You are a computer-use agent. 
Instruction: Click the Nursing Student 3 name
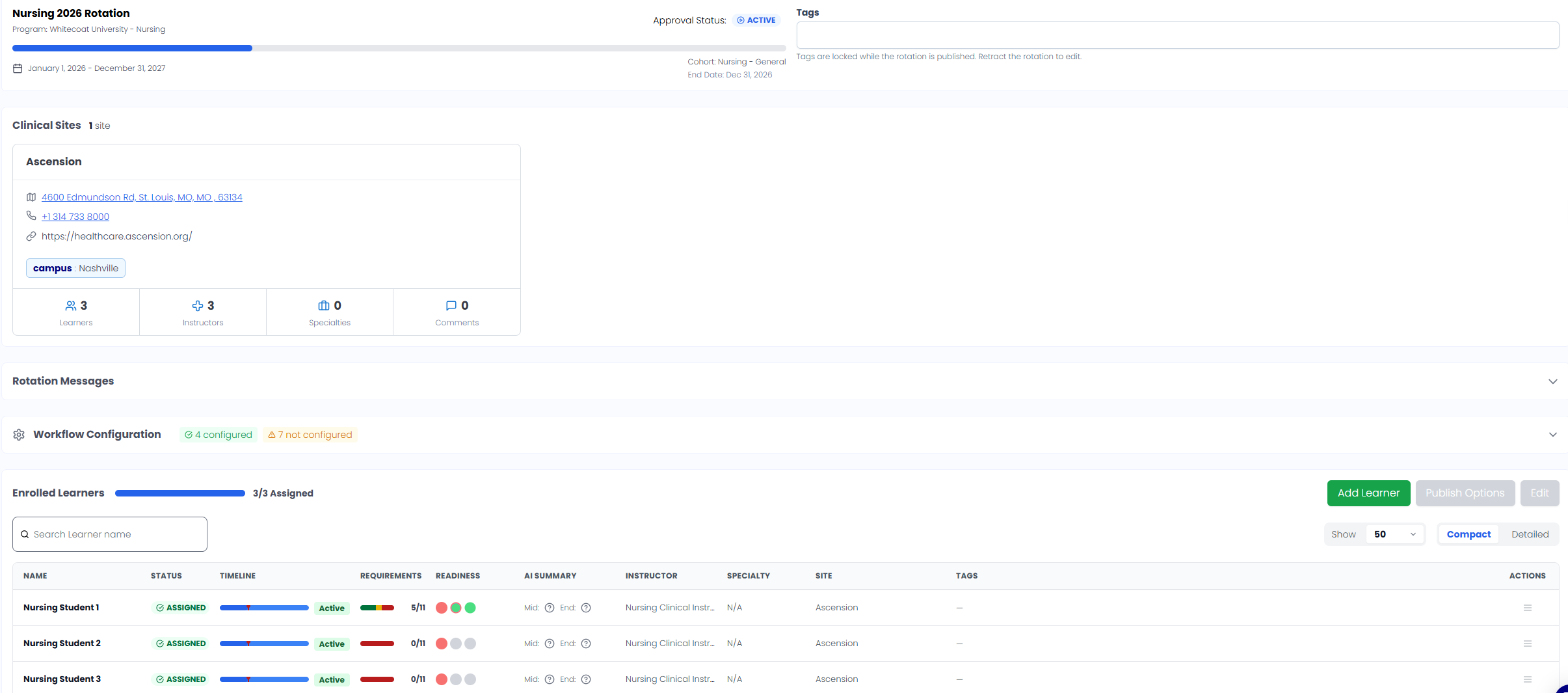coord(62,679)
